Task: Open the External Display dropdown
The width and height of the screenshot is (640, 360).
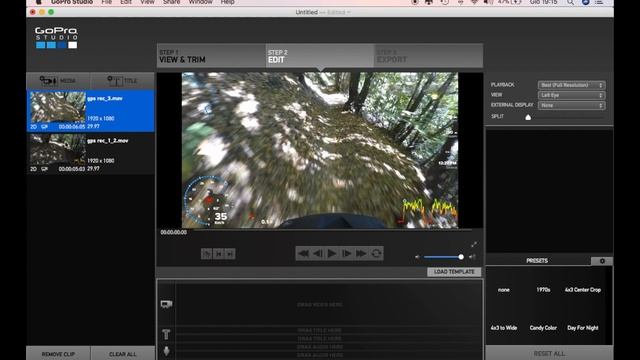Action: [x=571, y=105]
